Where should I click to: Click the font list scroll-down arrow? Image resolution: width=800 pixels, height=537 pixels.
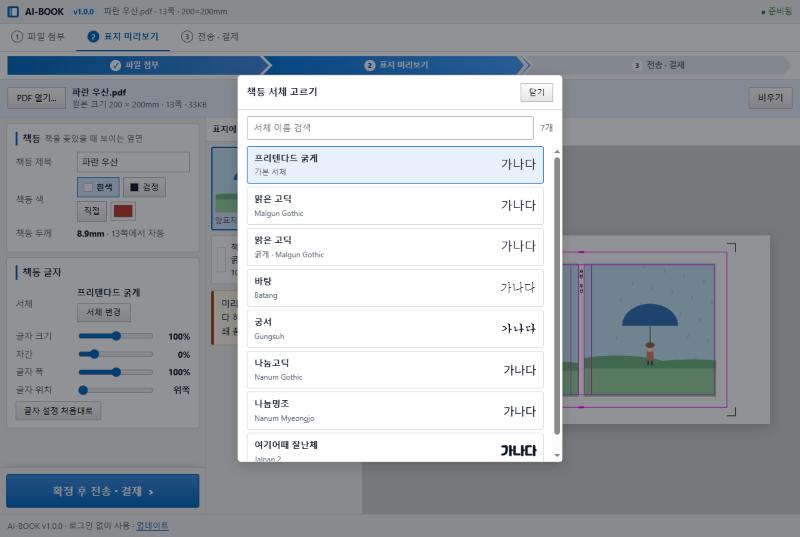557,455
